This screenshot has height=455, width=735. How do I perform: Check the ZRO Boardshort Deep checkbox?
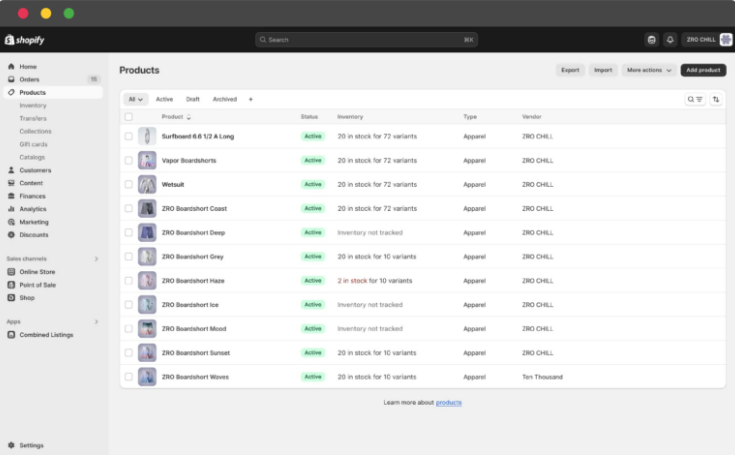tap(128, 232)
